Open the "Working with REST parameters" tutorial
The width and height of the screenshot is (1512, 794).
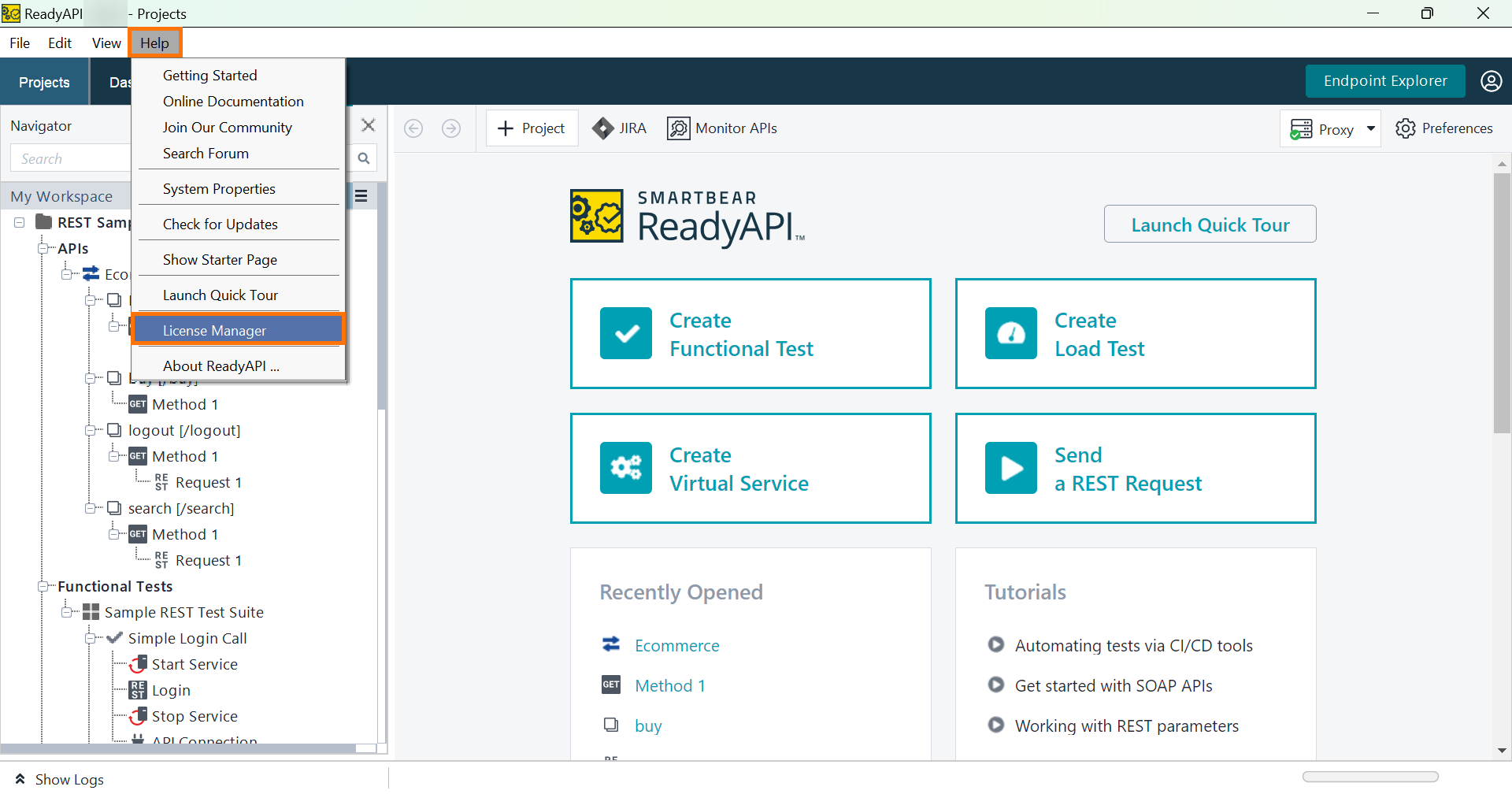[x=1126, y=725]
